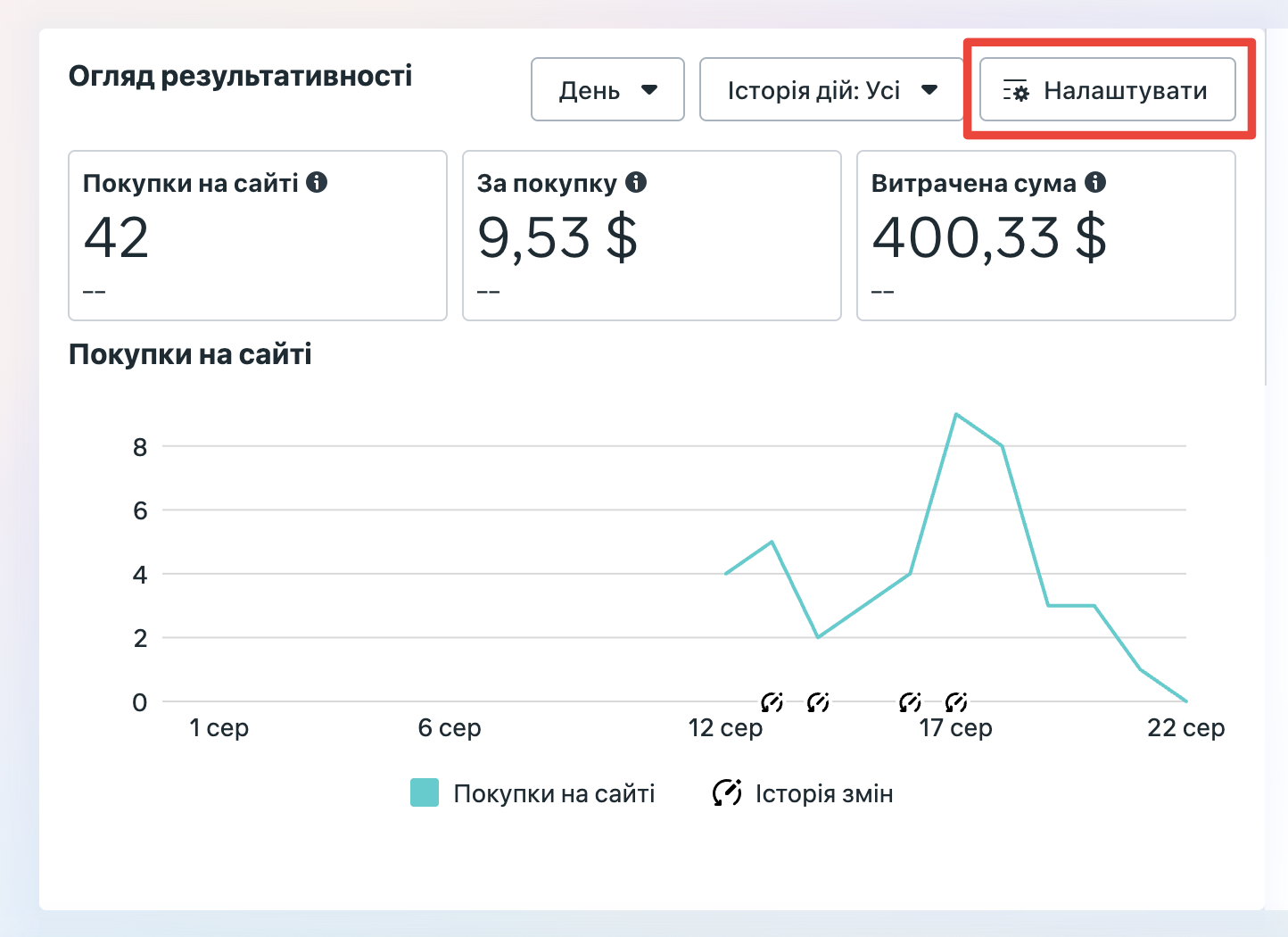Click info icon next to За покупку

(636, 182)
